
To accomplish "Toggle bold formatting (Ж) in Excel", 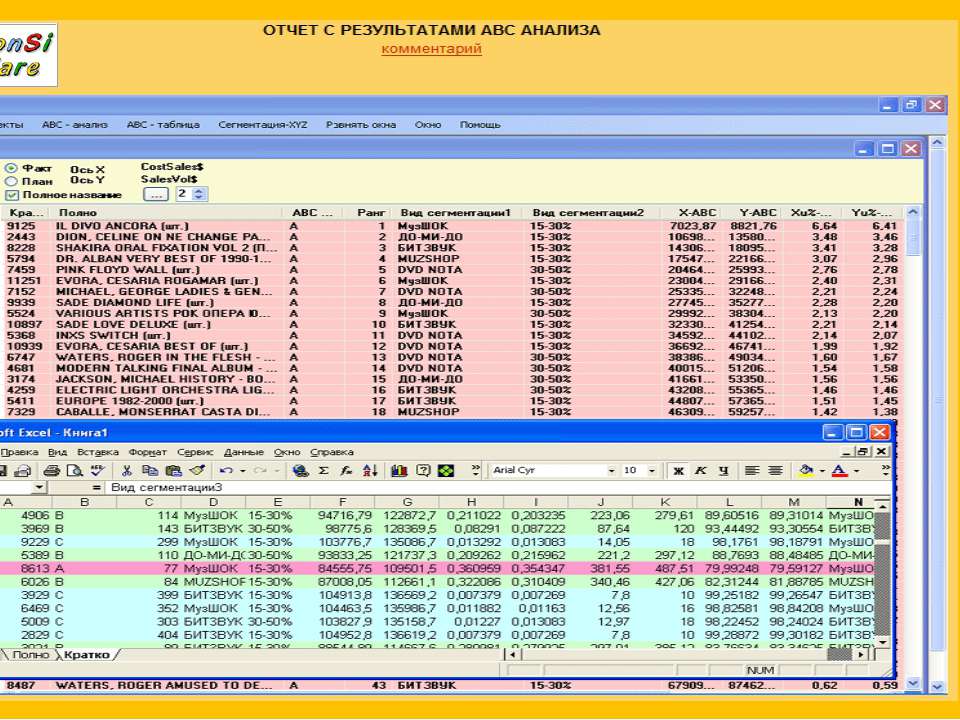I will (x=678, y=470).
